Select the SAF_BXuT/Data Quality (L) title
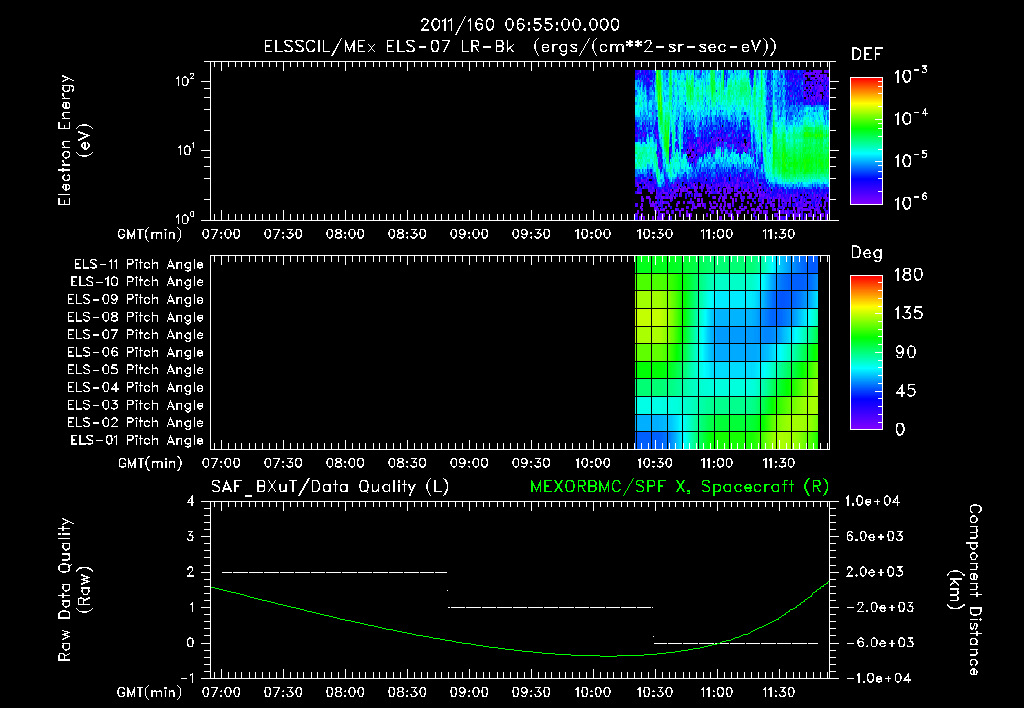 (x=330, y=487)
